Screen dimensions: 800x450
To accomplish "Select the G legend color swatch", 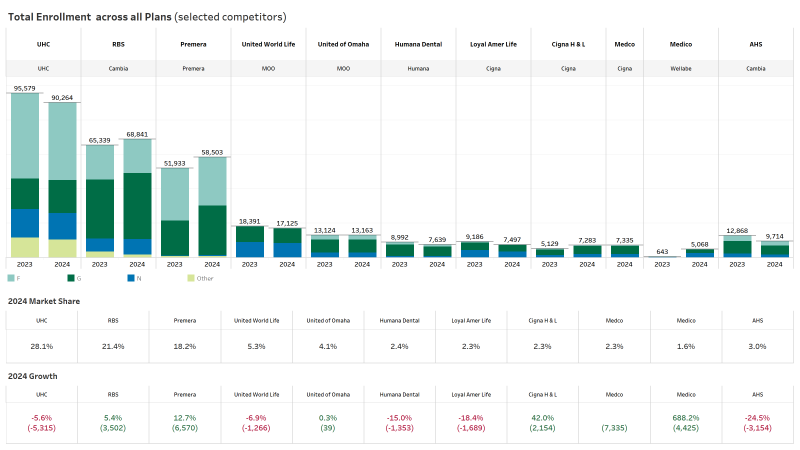I will click(71, 278).
